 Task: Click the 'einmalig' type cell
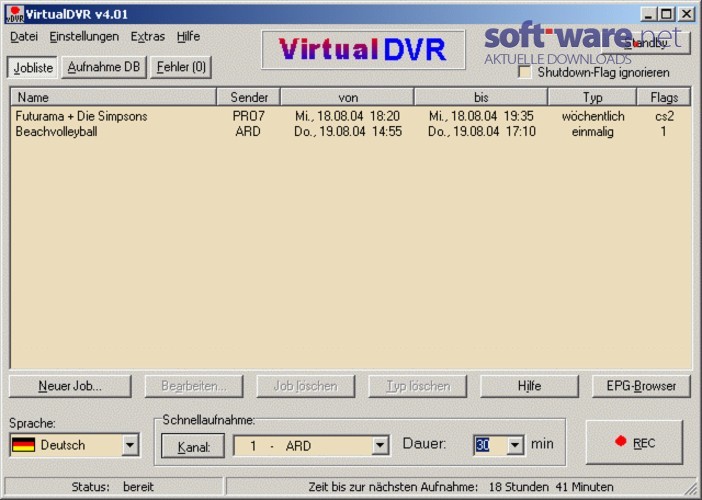tap(592, 132)
